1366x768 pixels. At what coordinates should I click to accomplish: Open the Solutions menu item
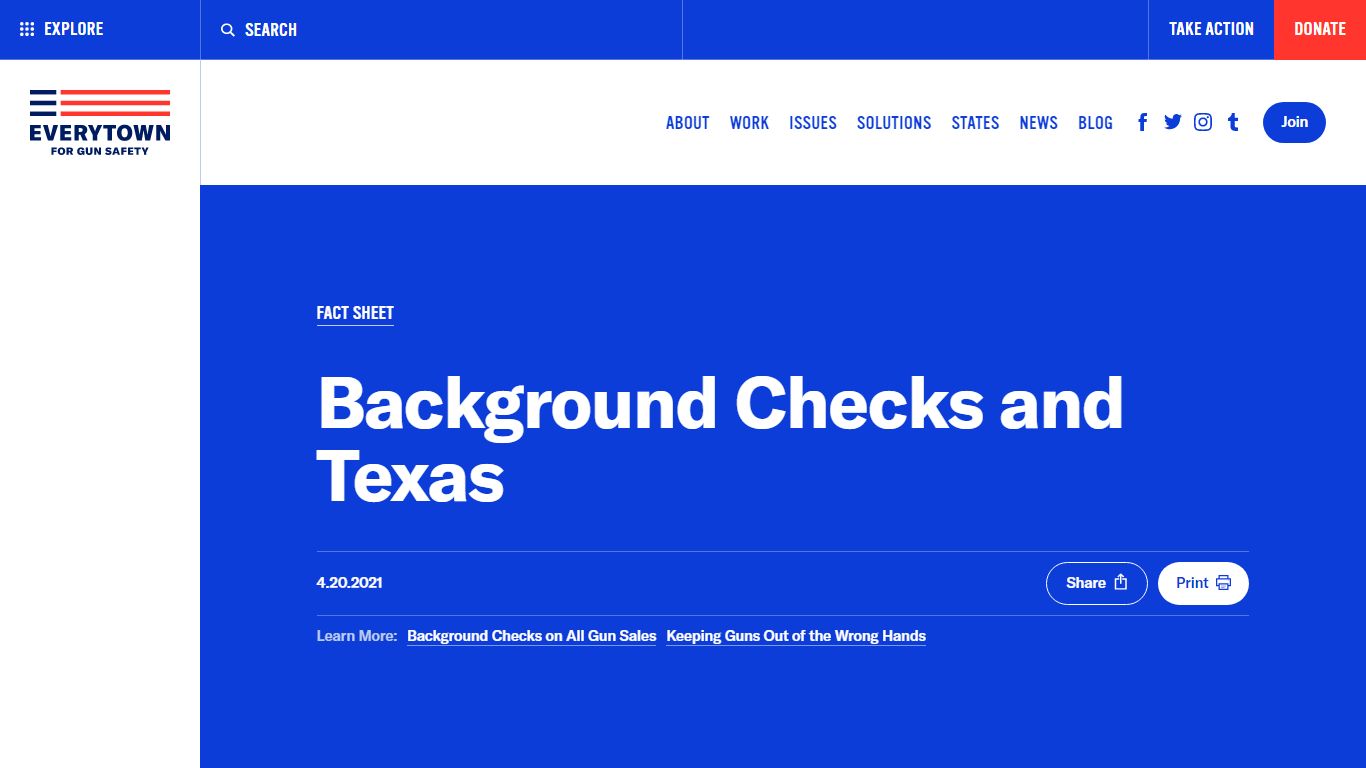[x=894, y=123]
